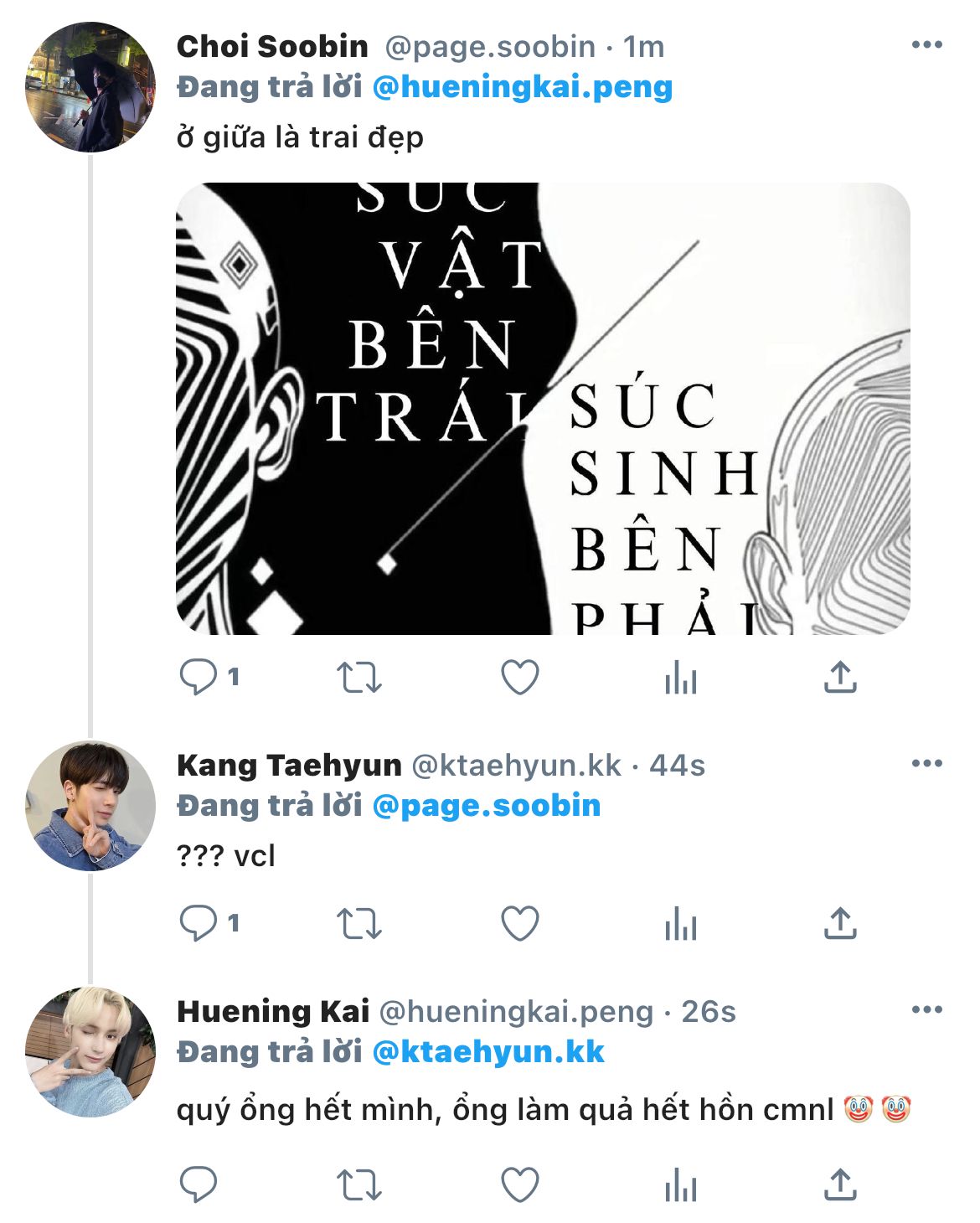
Task: Share Choi Soobin's tweet
Action: pos(840,677)
